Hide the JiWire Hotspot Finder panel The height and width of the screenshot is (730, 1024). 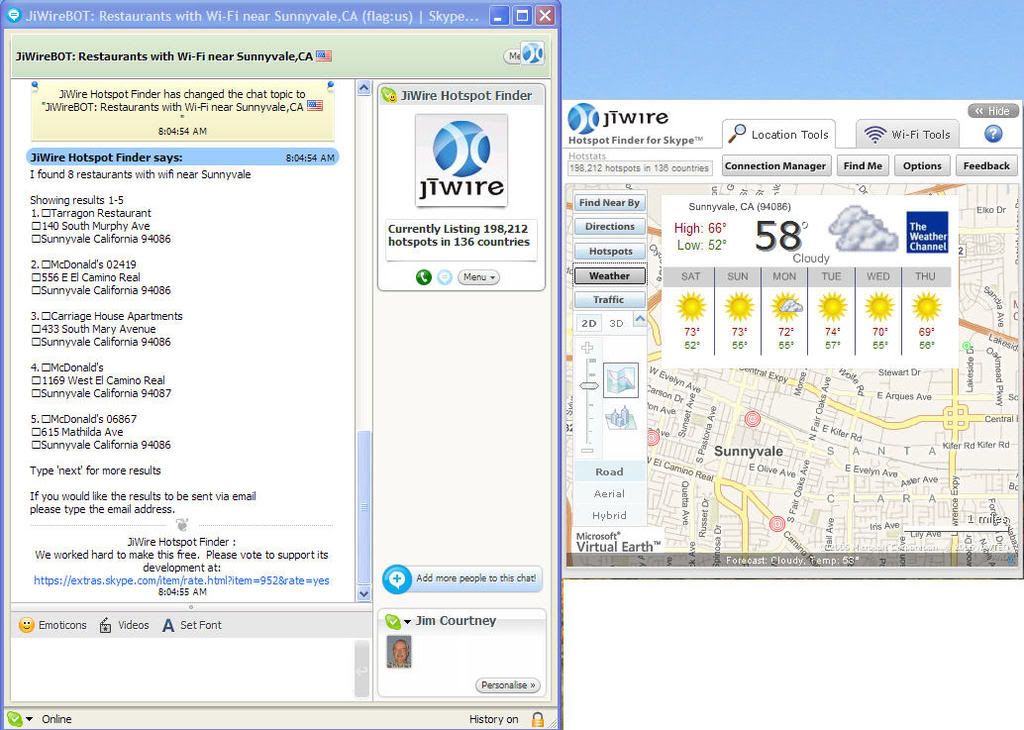point(992,111)
